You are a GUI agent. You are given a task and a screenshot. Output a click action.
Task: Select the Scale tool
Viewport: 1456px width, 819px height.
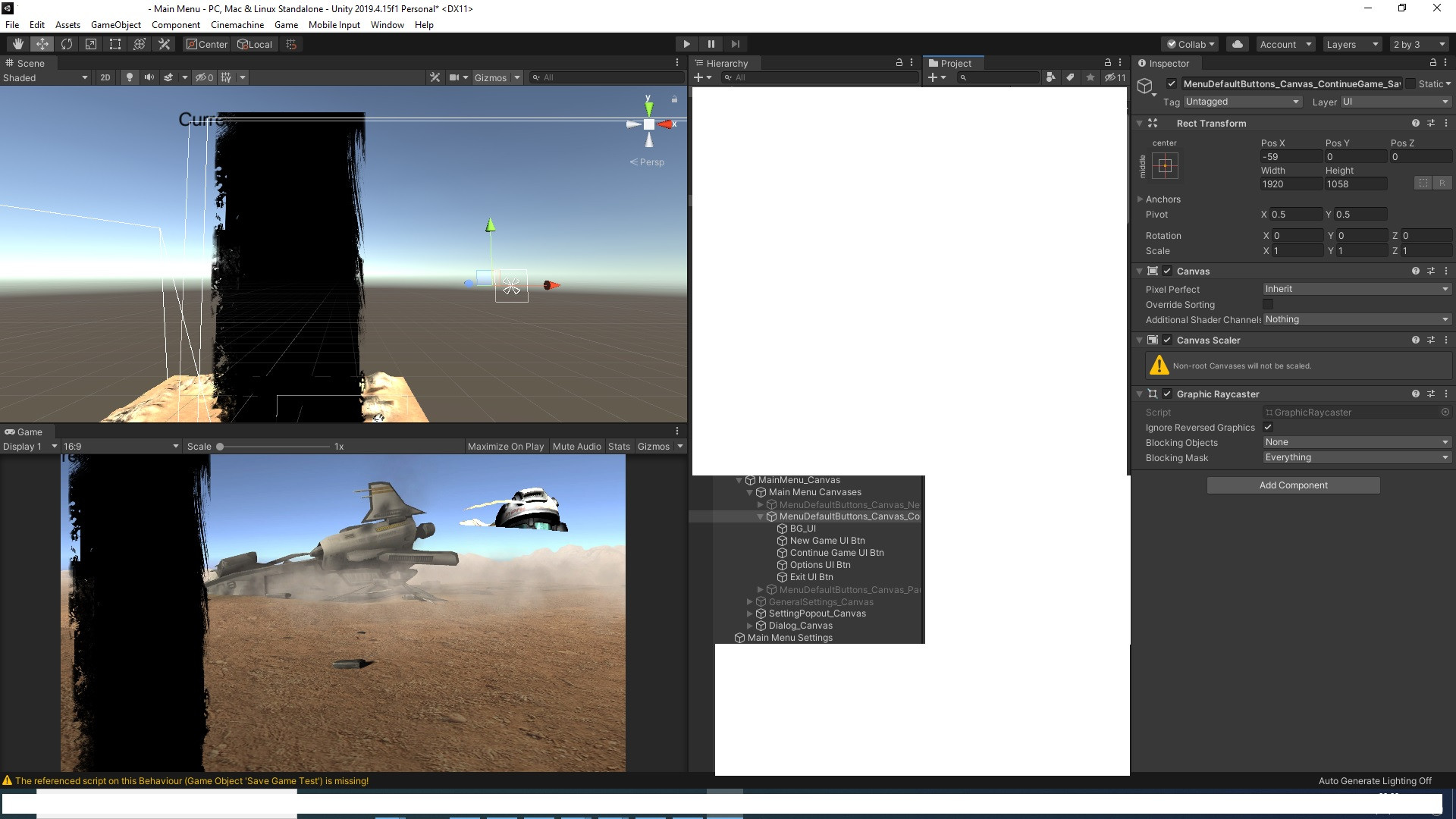tap(91, 44)
